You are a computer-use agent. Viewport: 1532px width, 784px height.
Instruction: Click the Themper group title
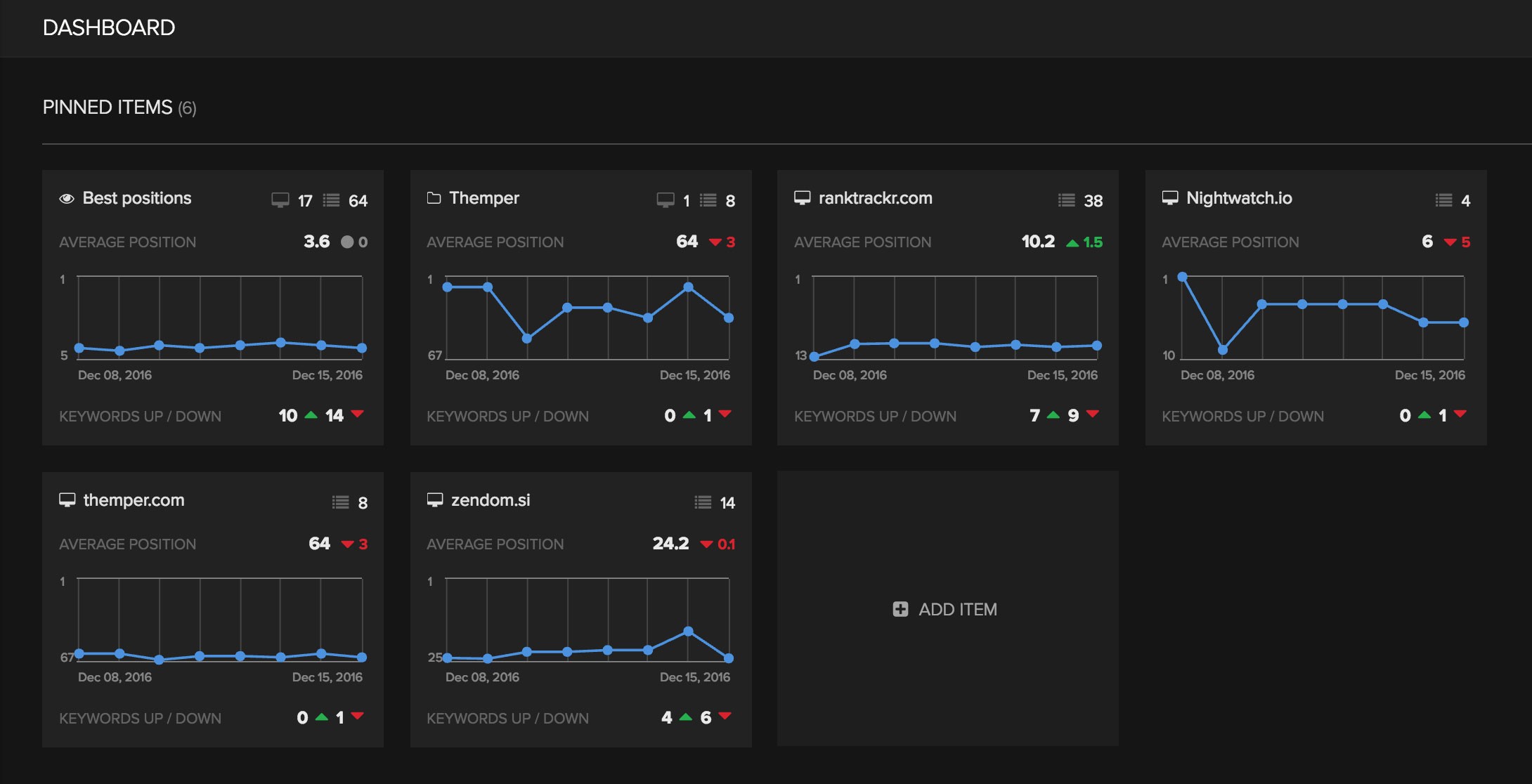point(484,198)
